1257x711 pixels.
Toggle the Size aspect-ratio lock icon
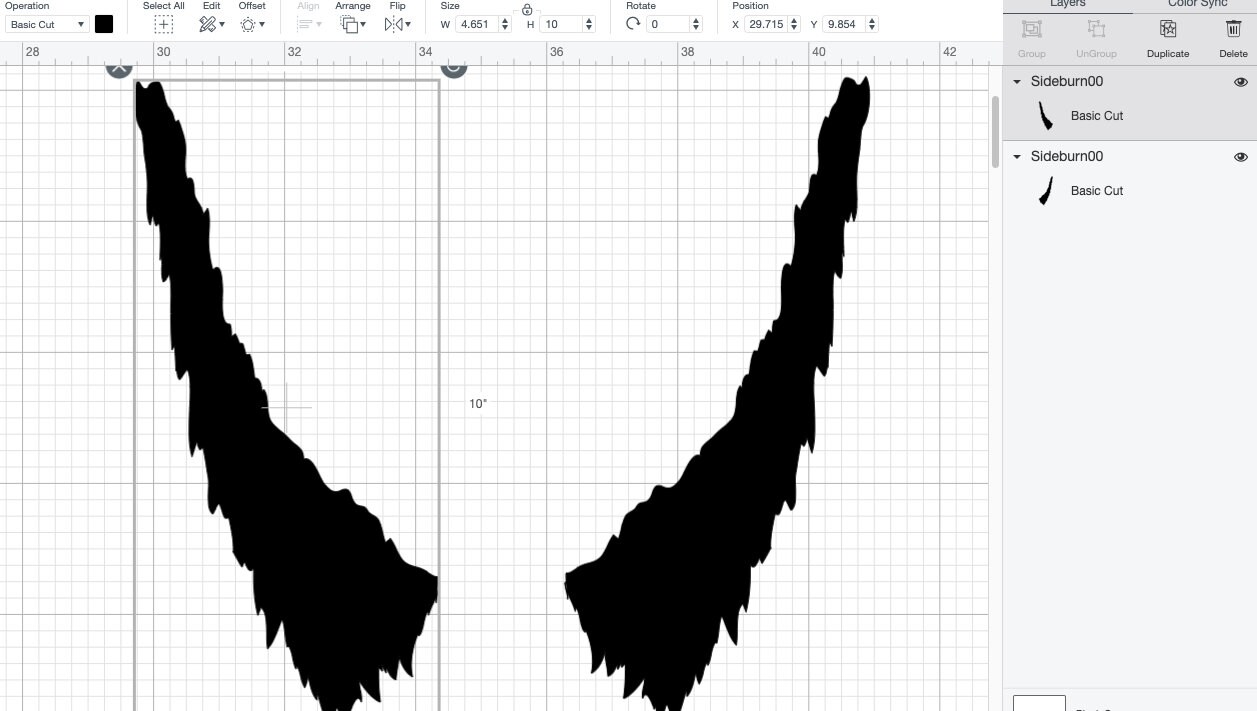pyautogui.click(x=527, y=9)
